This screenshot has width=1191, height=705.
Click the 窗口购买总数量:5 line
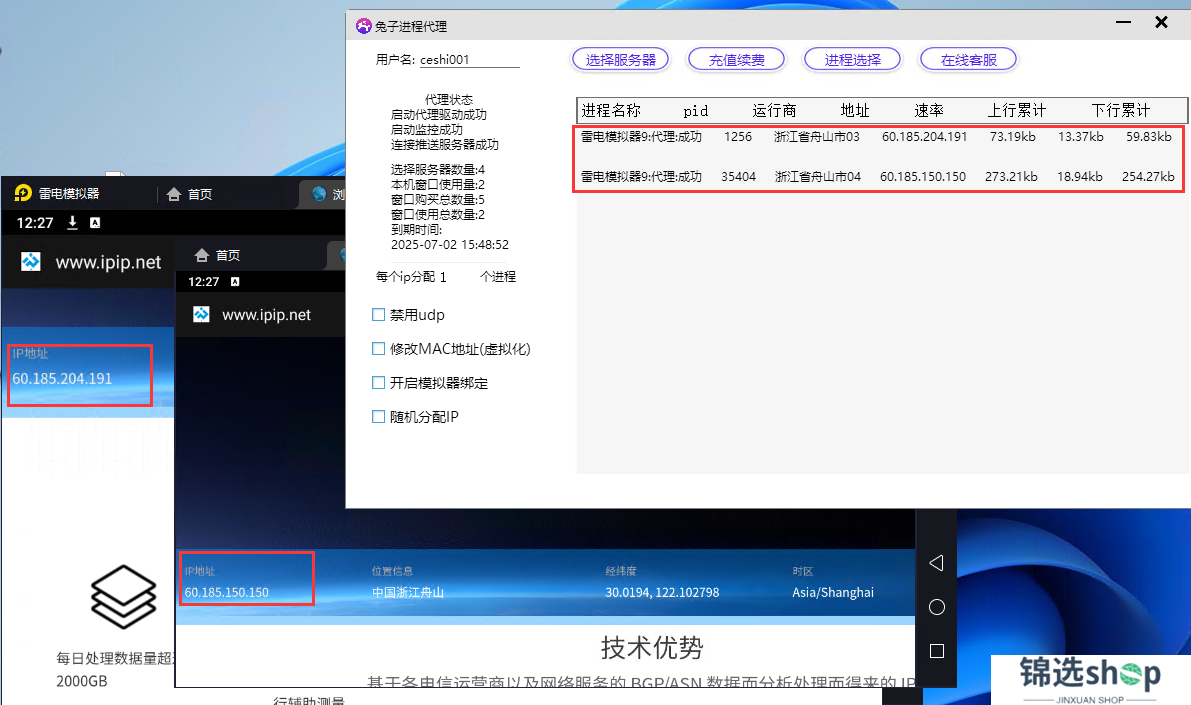pos(438,199)
